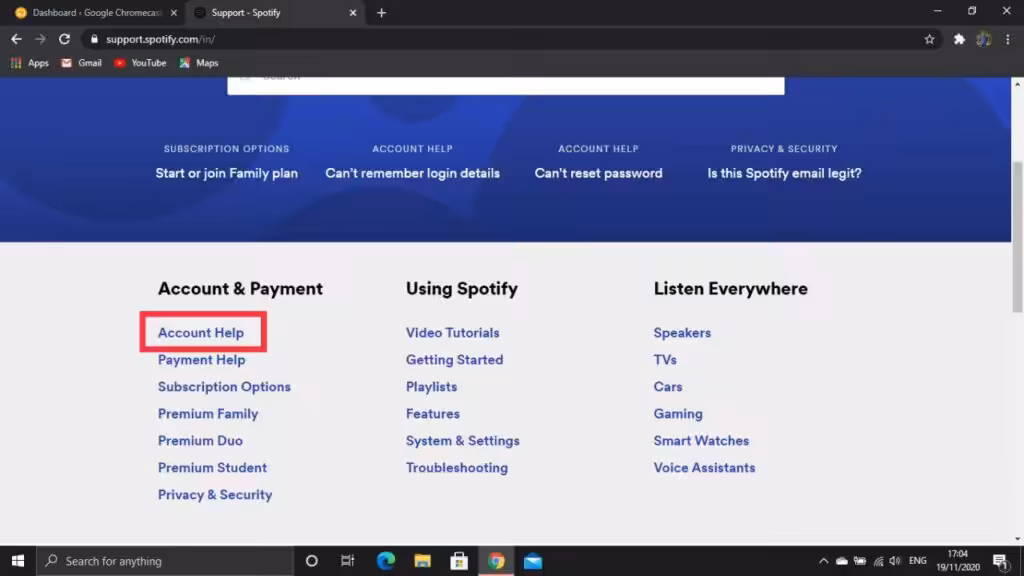Open the Speakers link
Image resolution: width=1024 pixels, height=576 pixels.
(682, 332)
